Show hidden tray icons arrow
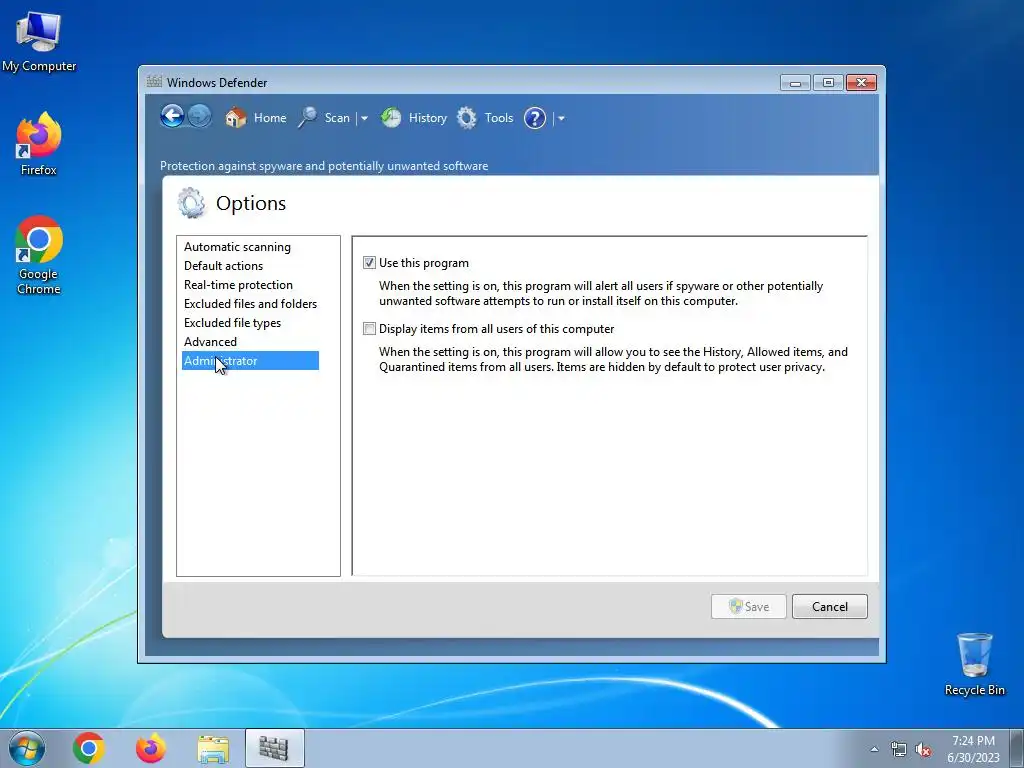Image resolution: width=1024 pixels, height=768 pixels. [874, 749]
